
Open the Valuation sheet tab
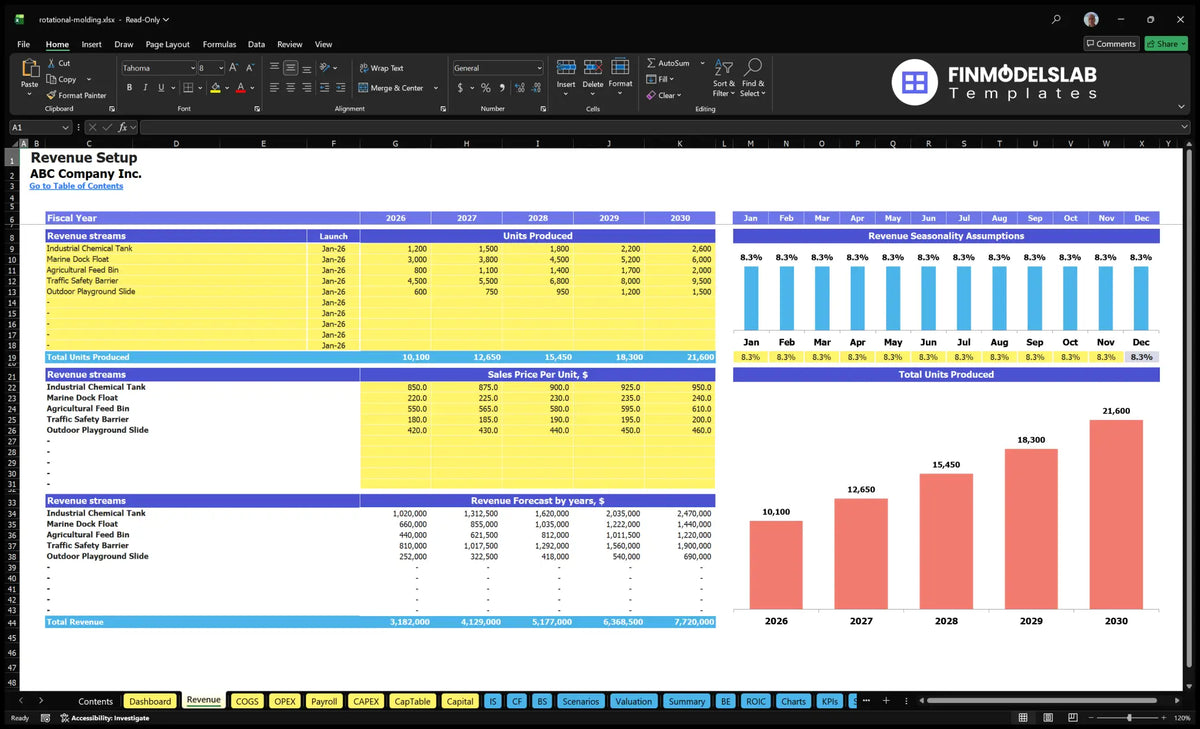pyautogui.click(x=633, y=701)
